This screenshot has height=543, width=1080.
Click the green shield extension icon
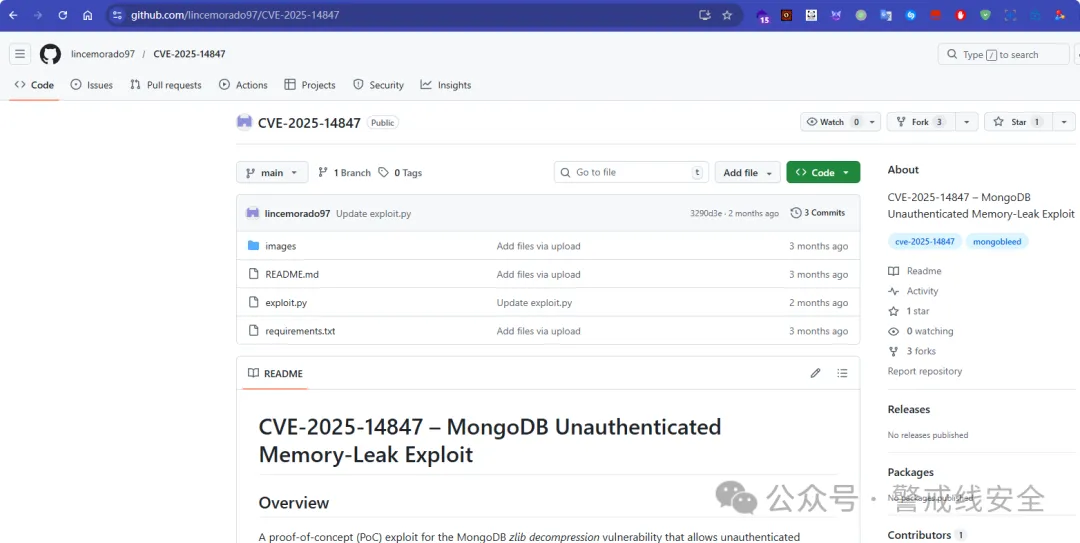pos(985,15)
